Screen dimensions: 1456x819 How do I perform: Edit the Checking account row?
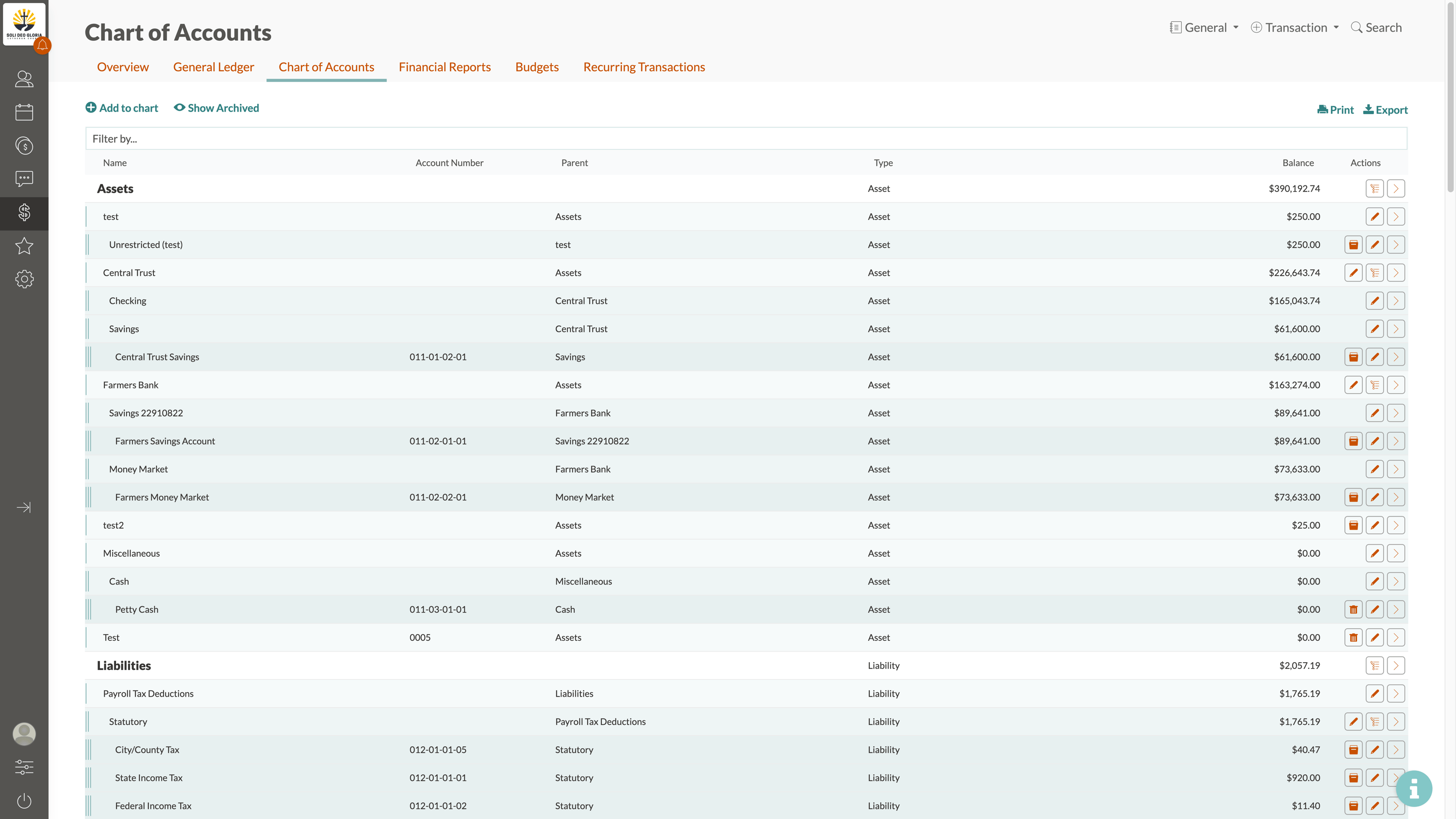(x=1374, y=301)
